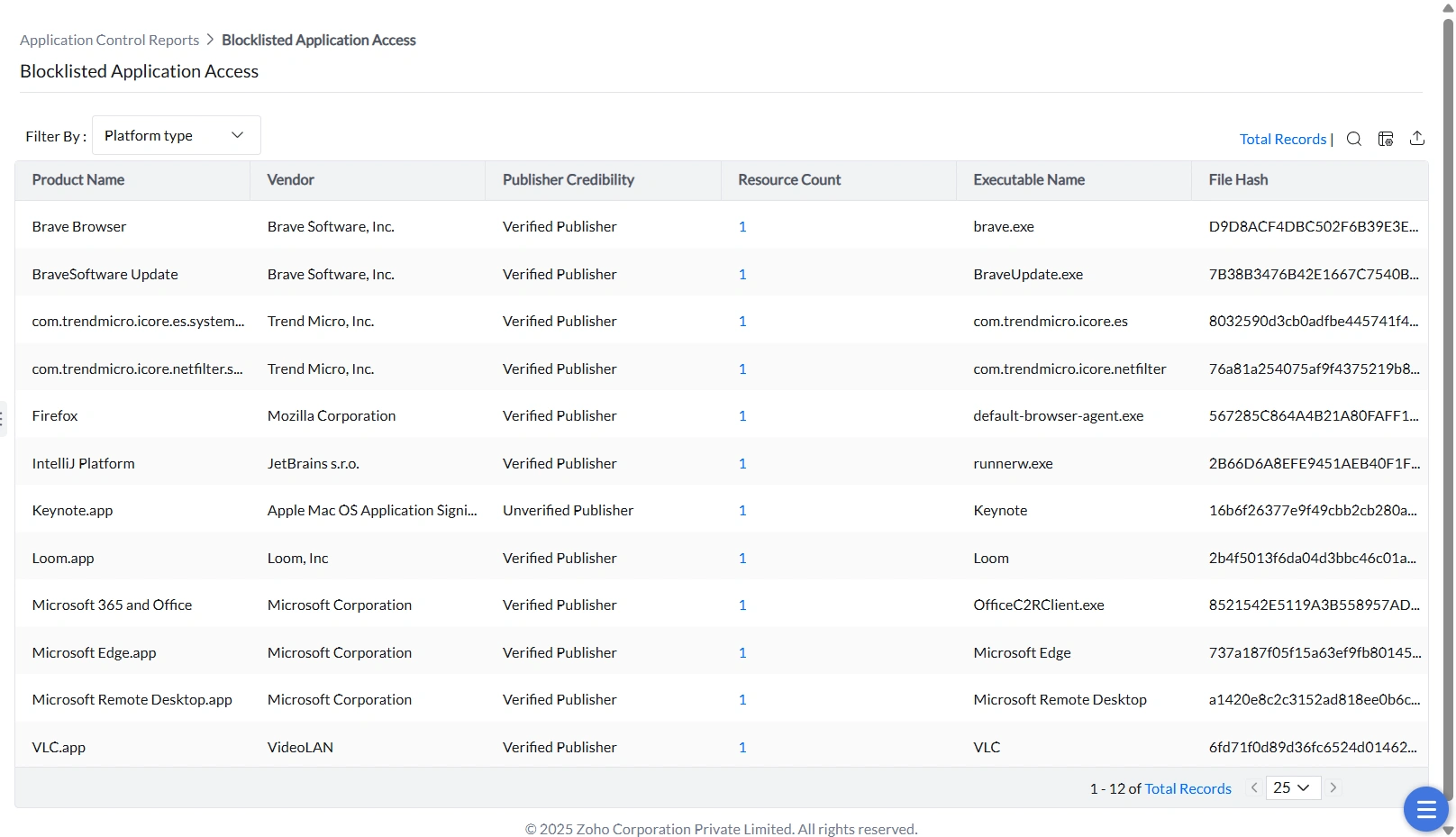1456x837 pixels.
Task: Click BraveUpdate.exe executable name
Action: coord(1028,274)
